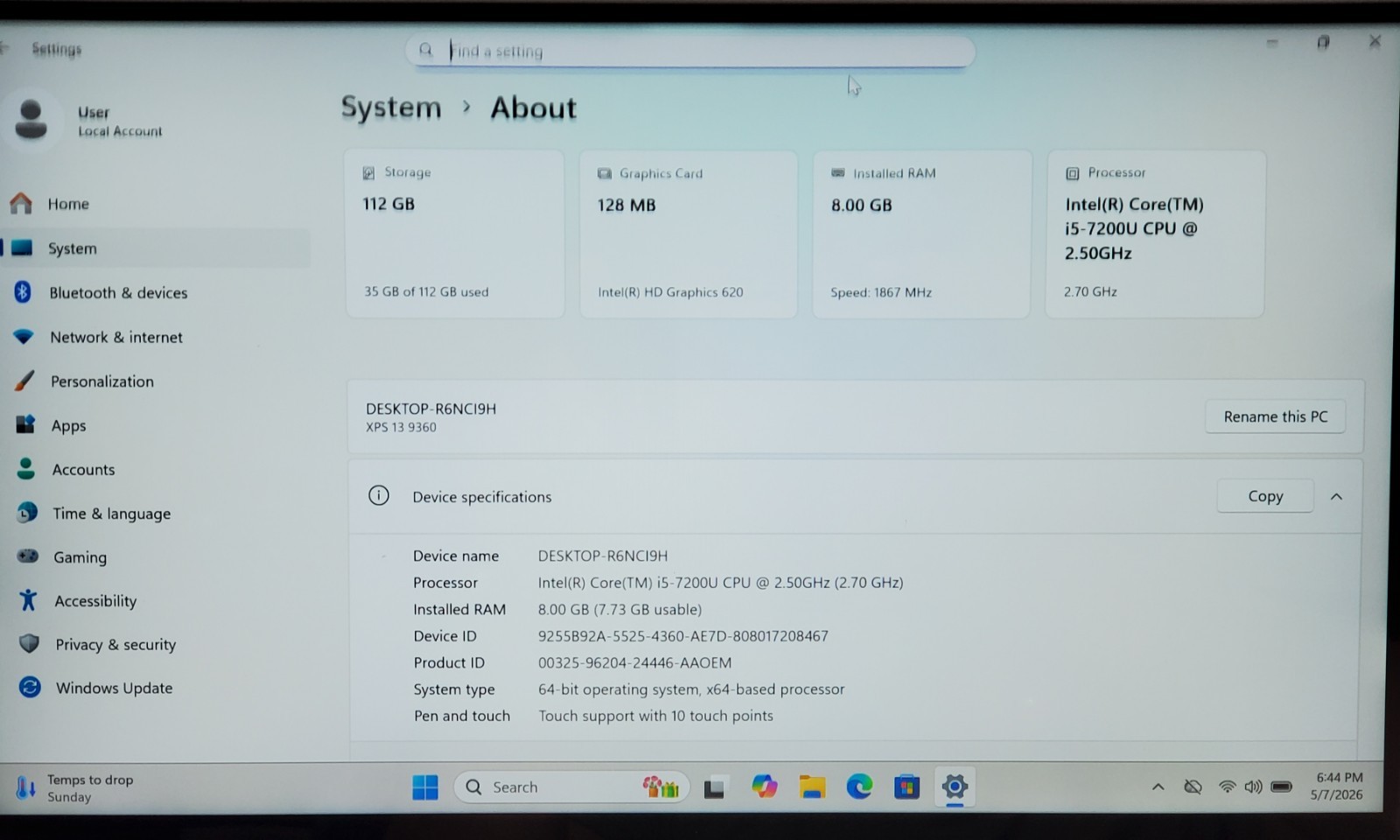Launch Microsoft Edge from the taskbar
The height and width of the screenshot is (840, 1400).
click(x=859, y=787)
